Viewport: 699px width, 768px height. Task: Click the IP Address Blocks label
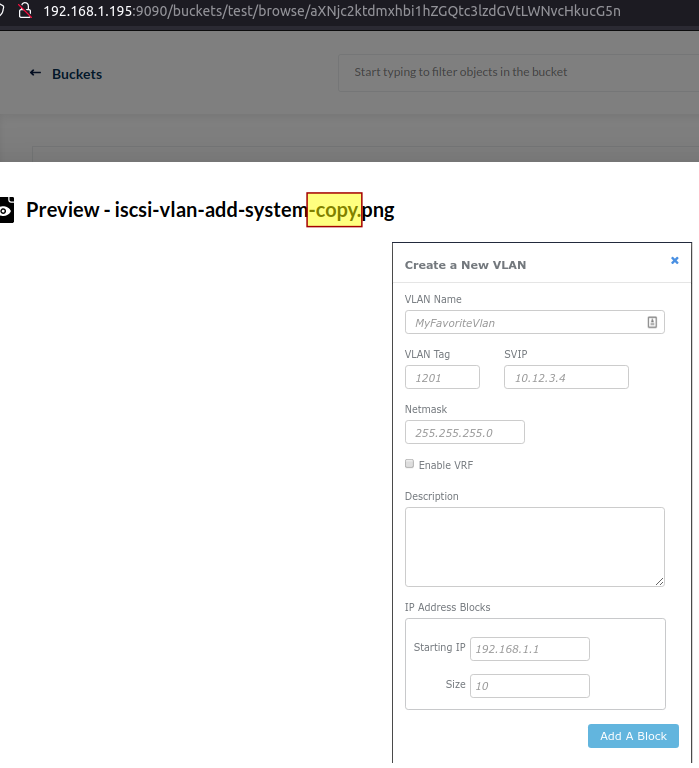pyautogui.click(x=447, y=607)
